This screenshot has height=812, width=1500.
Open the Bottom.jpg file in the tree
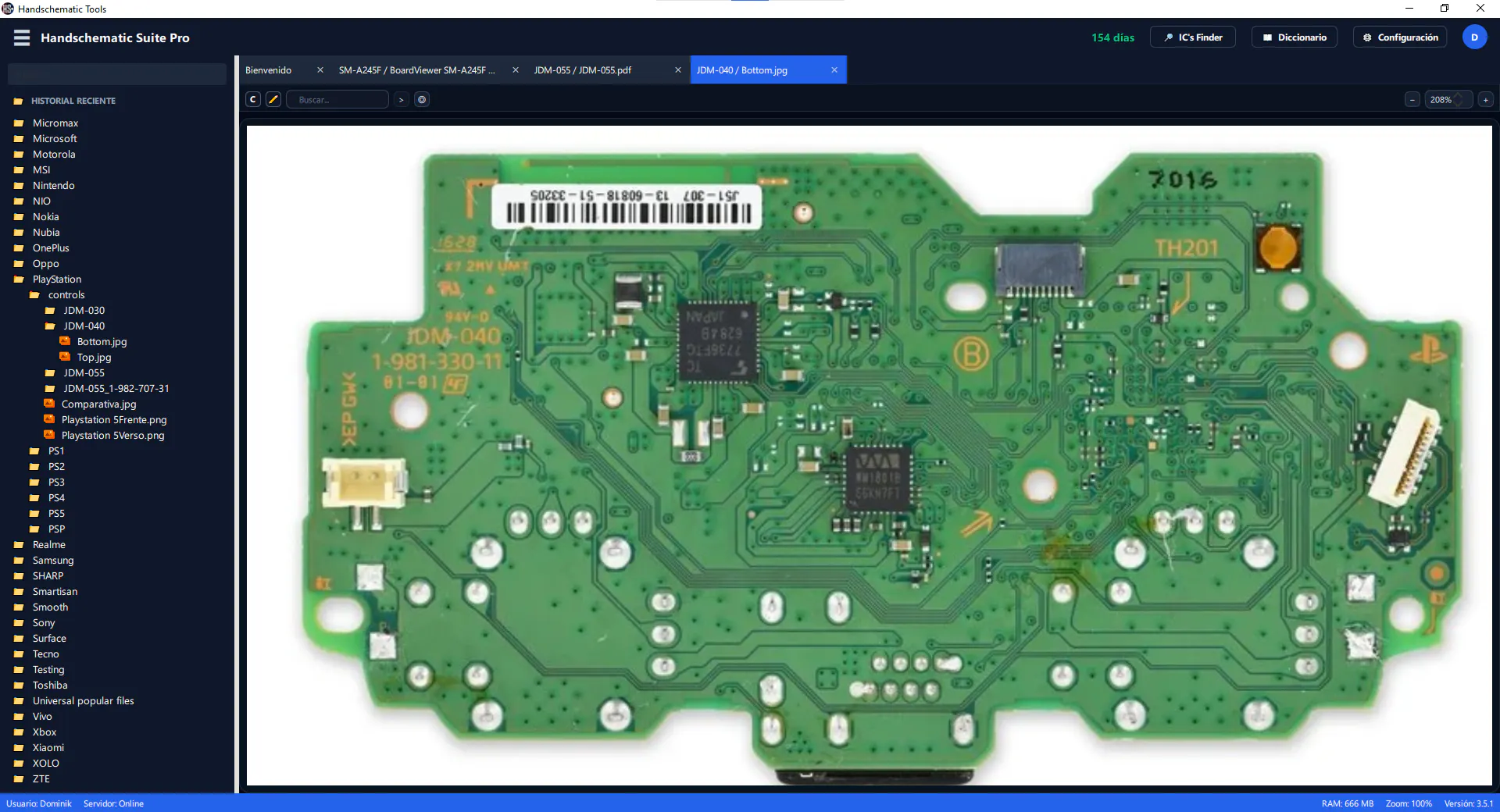click(x=102, y=342)
